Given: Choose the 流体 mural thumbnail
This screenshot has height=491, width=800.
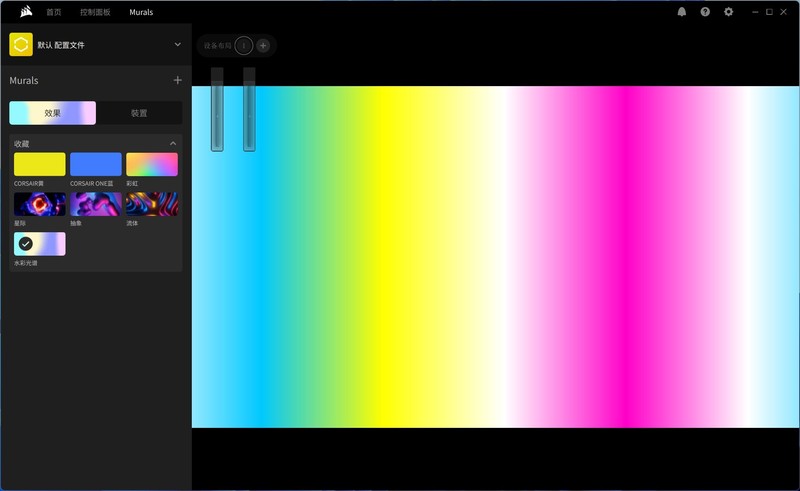Looking at the screenshot, I should 152,204.
